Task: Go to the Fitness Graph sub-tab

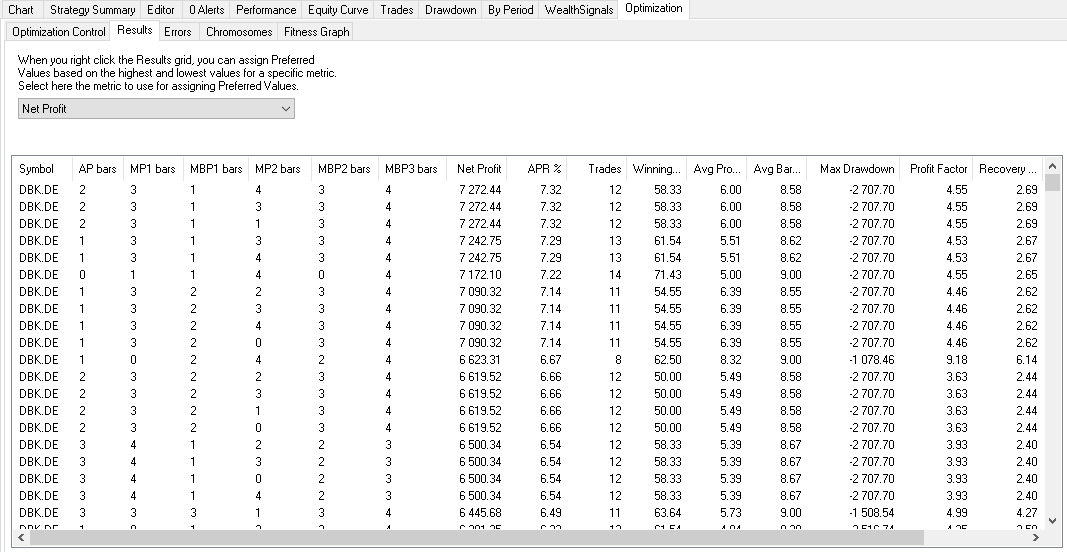Action: click(x=316, y=32)
